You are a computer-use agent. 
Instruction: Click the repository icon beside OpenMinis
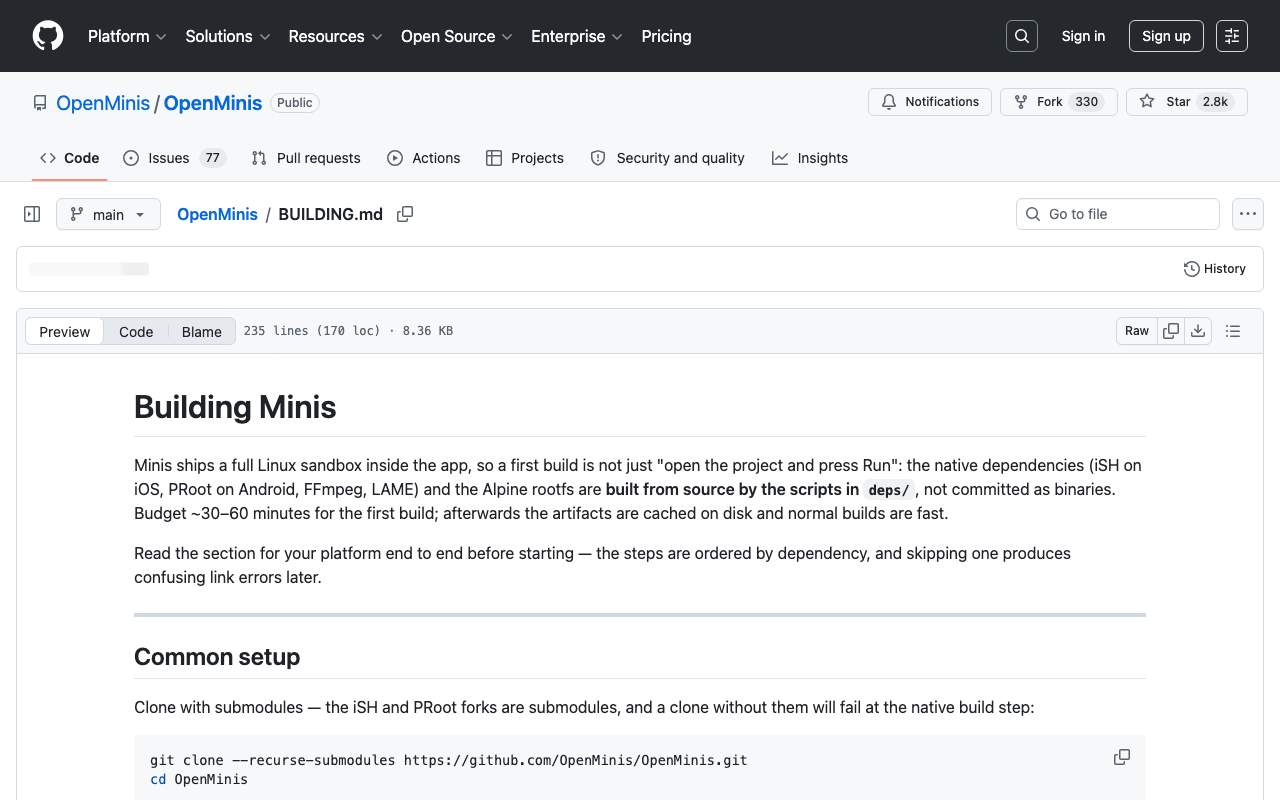[x=40, y=103]
